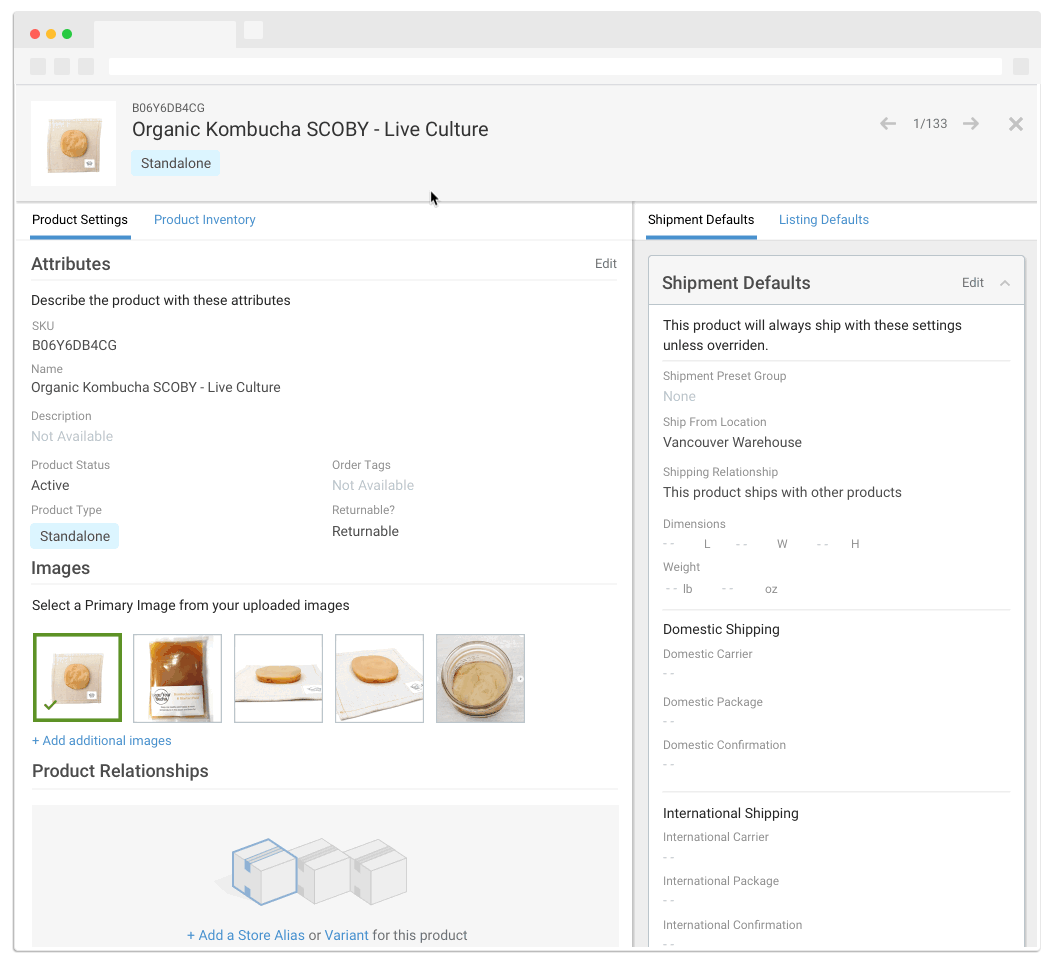Select the Product Settings tab

click(x=80, y=220)
